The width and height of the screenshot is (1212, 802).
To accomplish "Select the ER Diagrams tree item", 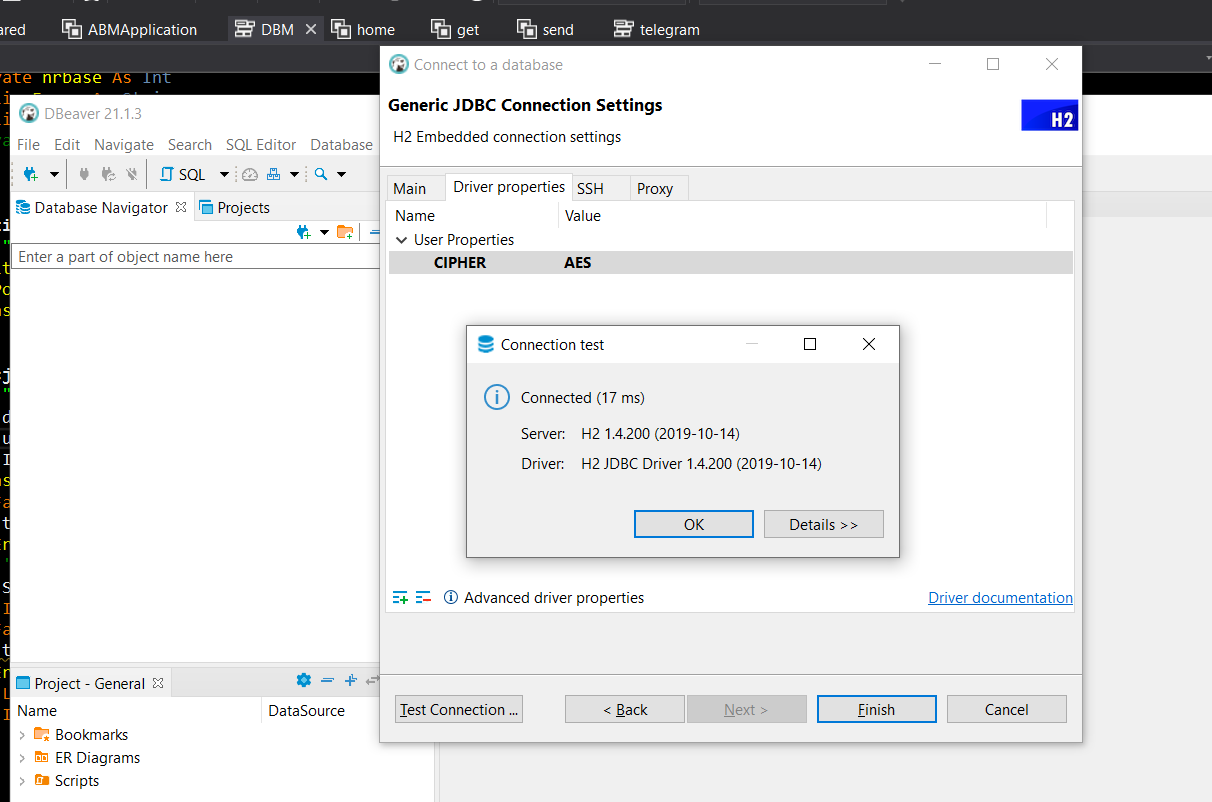I will point(97,758).
